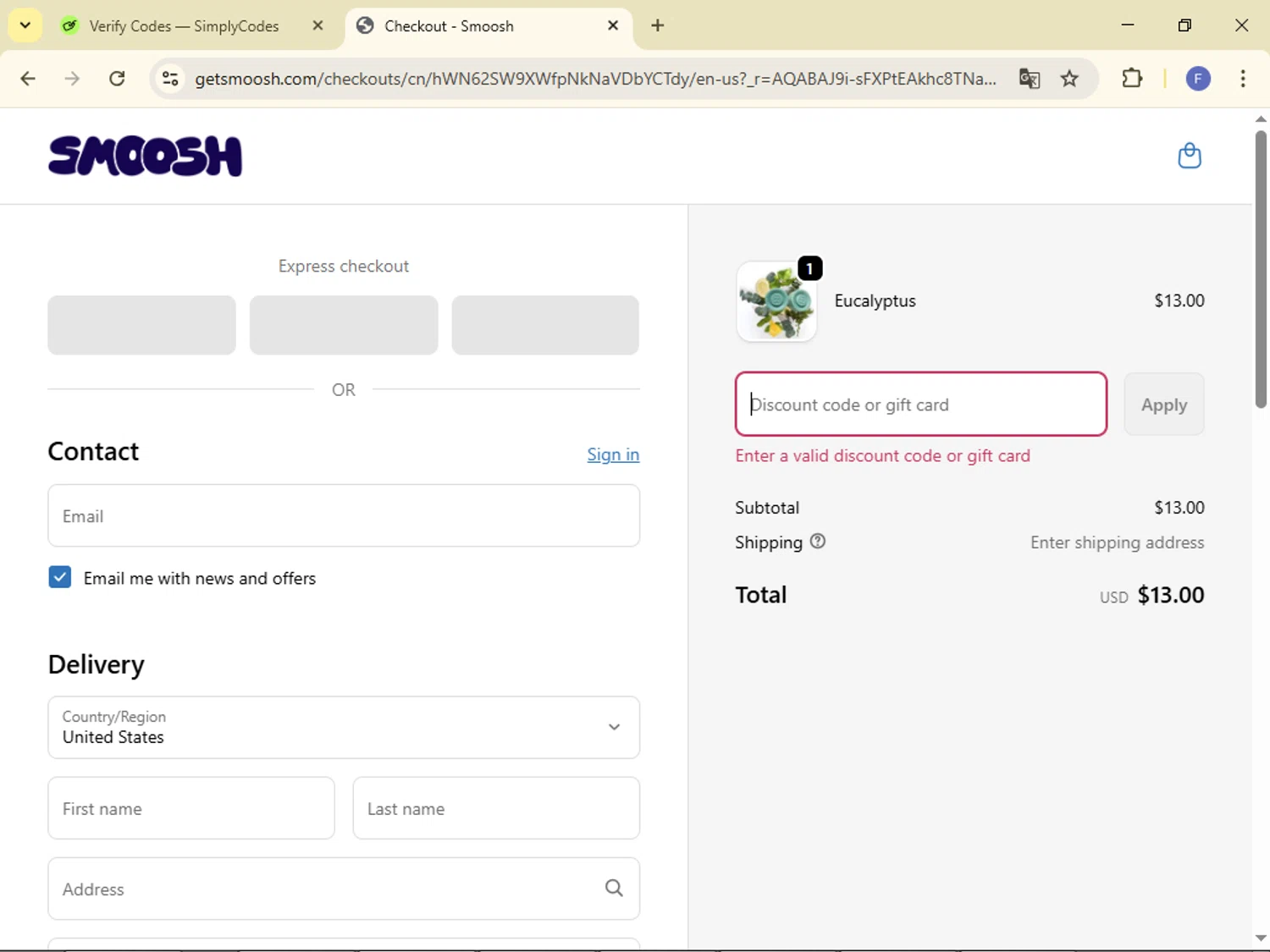Select the Checkout - Smoosh tab
1270x952 pixels.
click(489, 25)
